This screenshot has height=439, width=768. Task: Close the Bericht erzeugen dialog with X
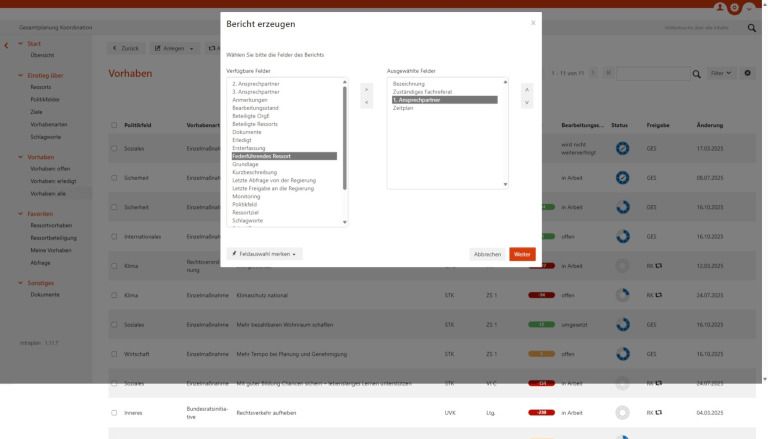pyautogui.click(x=532, y=22)
